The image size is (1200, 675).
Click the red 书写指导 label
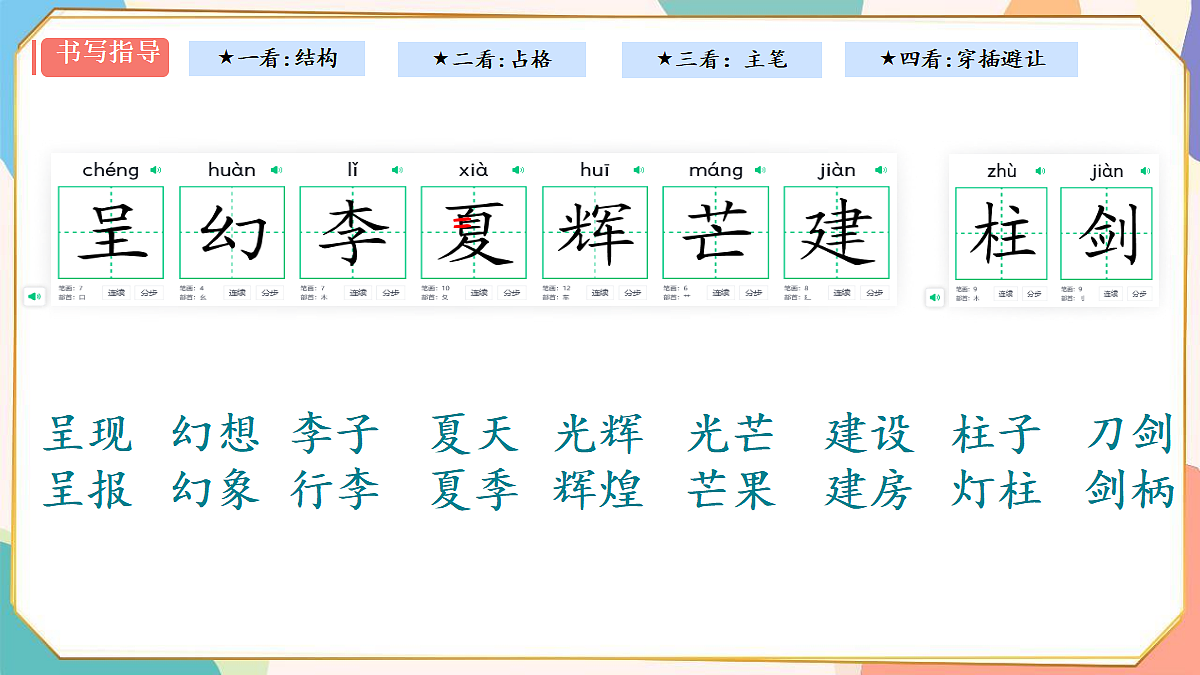105,57
